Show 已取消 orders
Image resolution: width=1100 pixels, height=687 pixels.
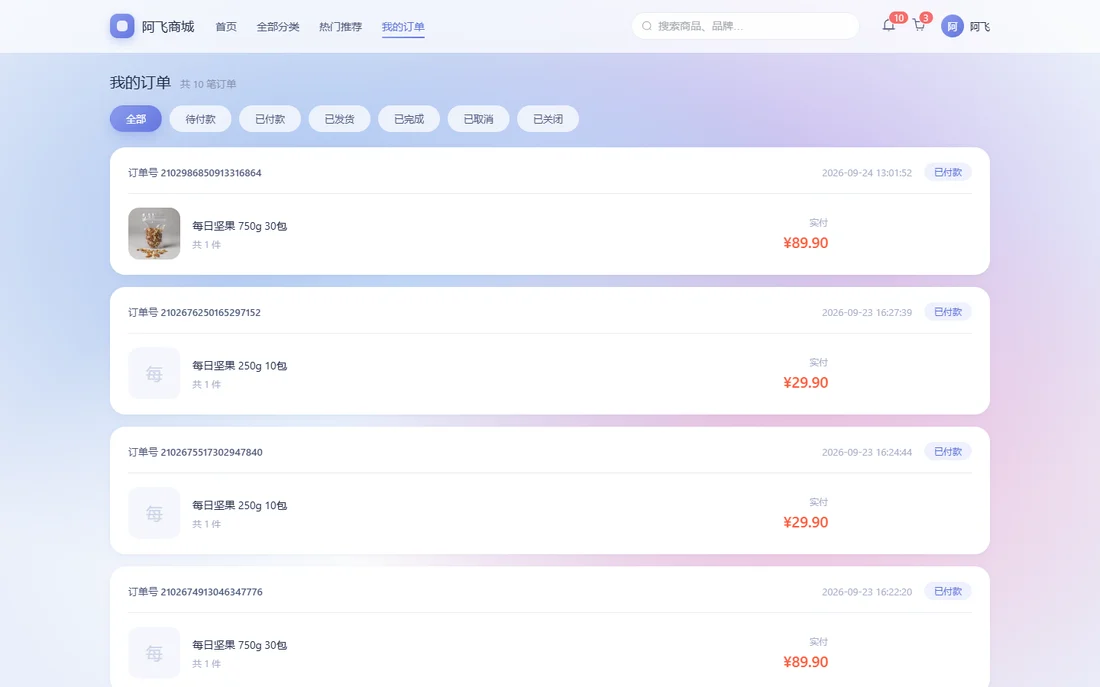point(478,119)
